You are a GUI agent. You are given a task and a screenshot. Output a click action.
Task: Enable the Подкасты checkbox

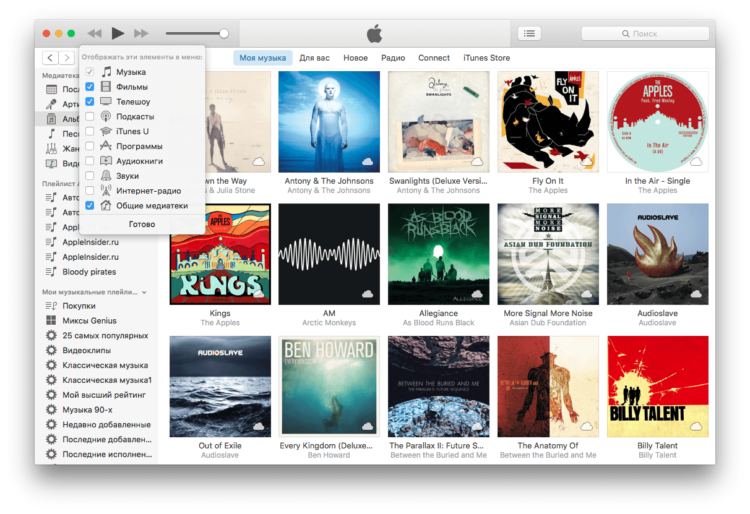click(x=89, y=116)
